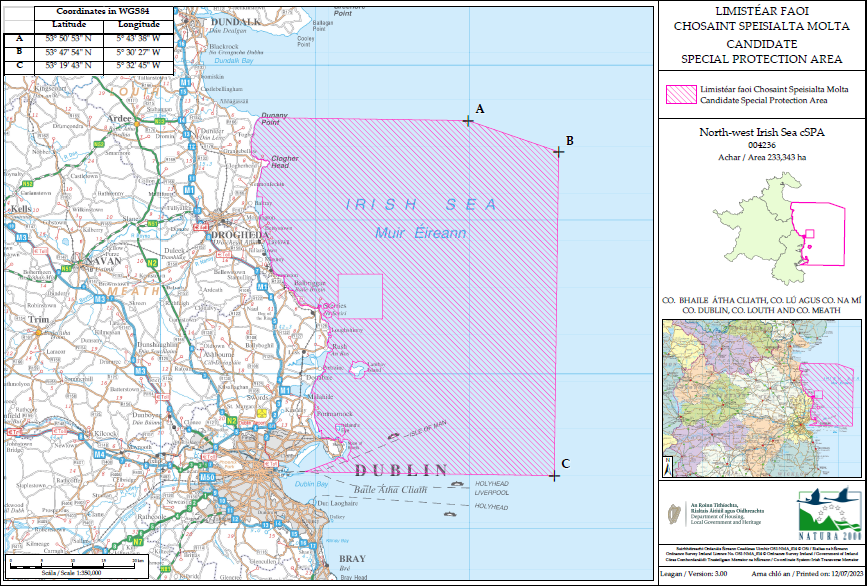Click row A latitude value in the table
Viewport: 867px width, 587px height.
tap(66, 38)
